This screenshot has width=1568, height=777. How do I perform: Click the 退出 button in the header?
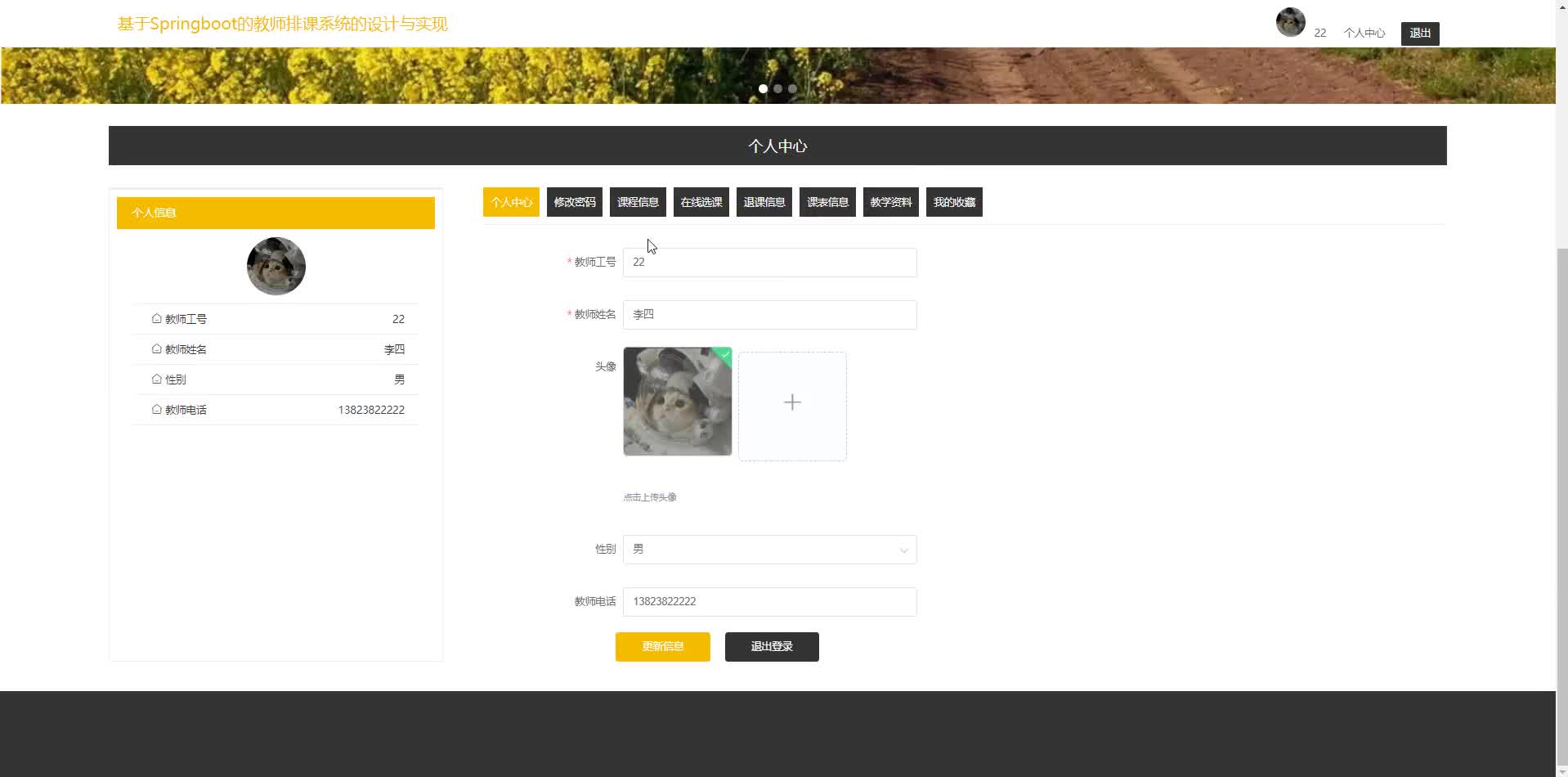1420,34
